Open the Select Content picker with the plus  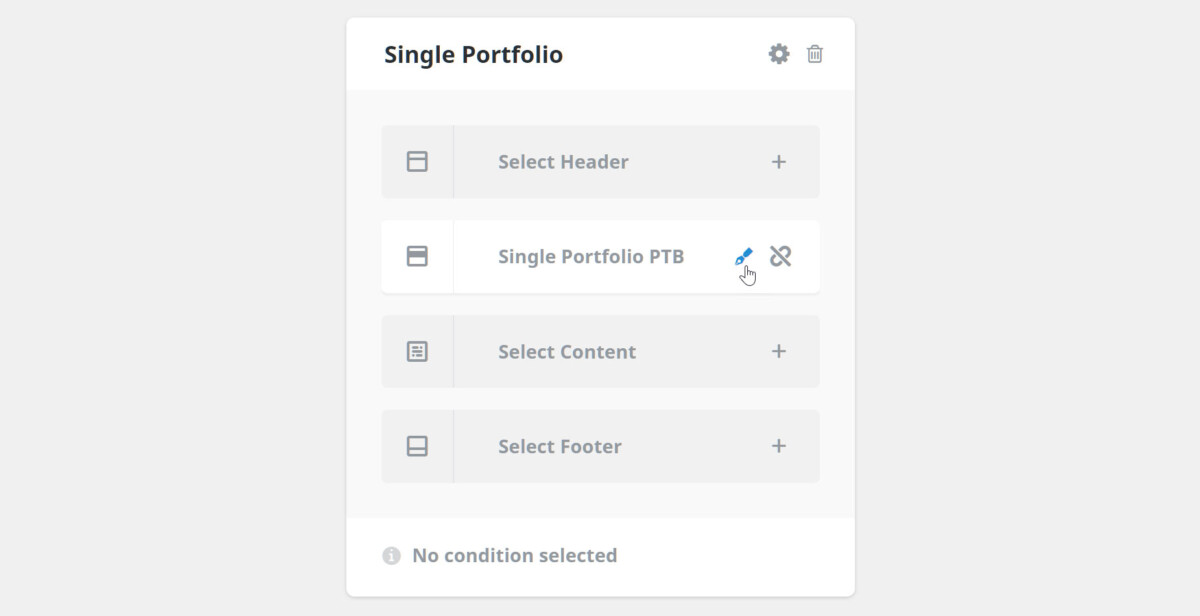pos(778,351)
